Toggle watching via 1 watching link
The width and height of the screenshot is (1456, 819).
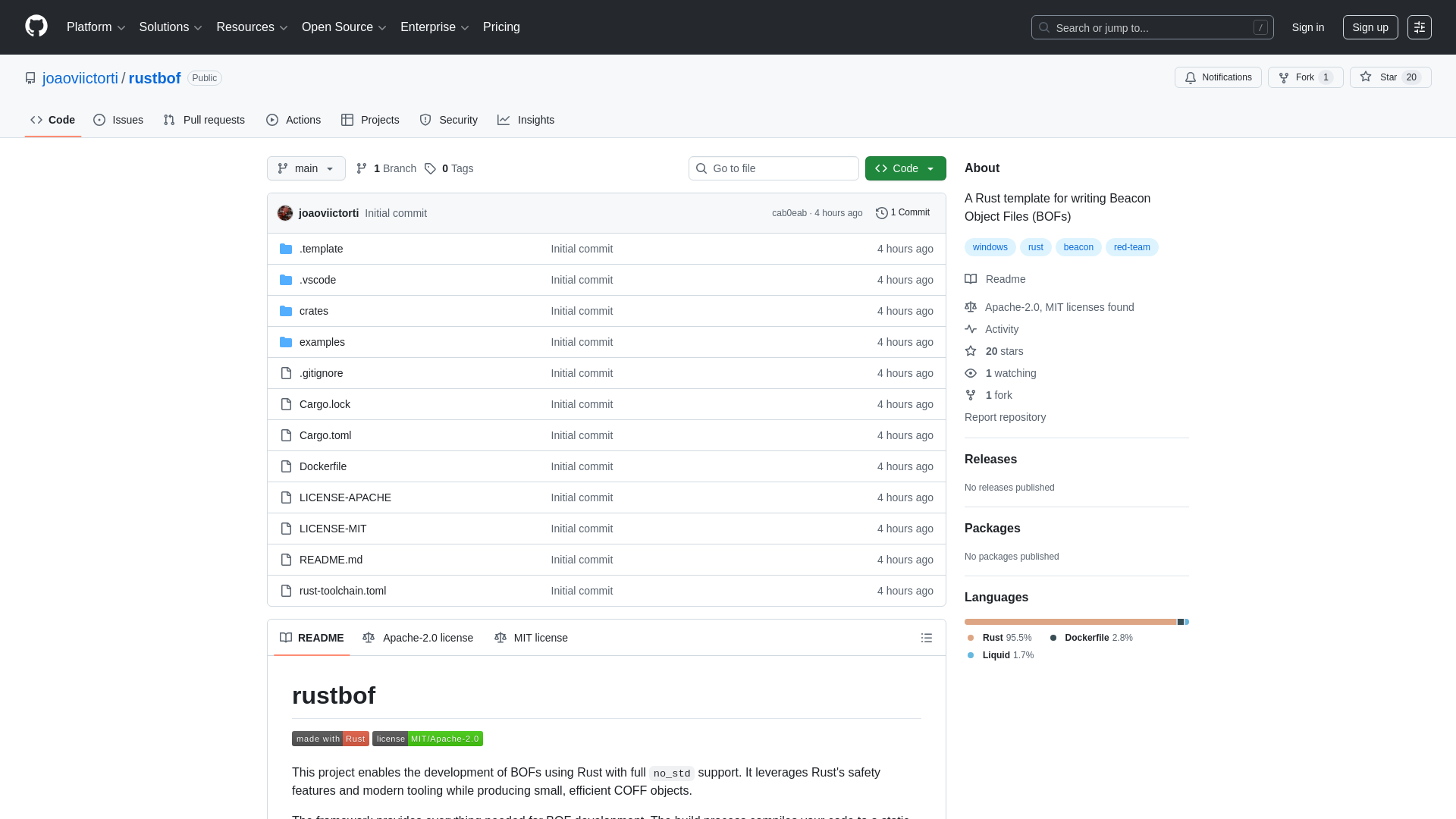pos(1010,373)
